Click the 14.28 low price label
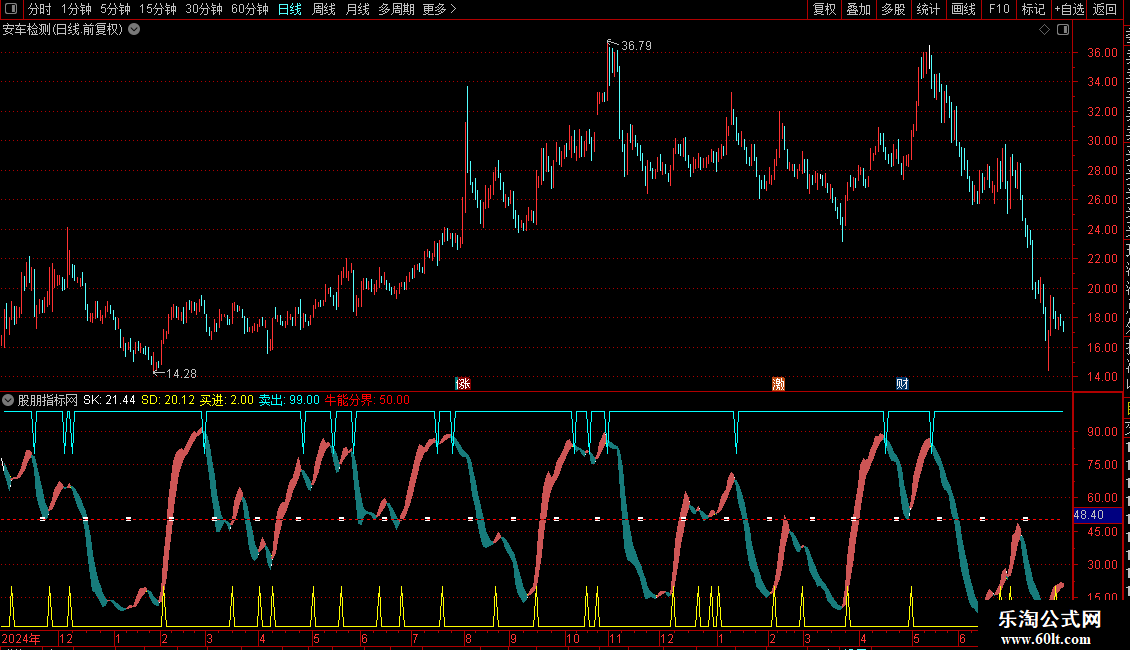Viewport: 1130px width, 650px height. tap(182, 374)
